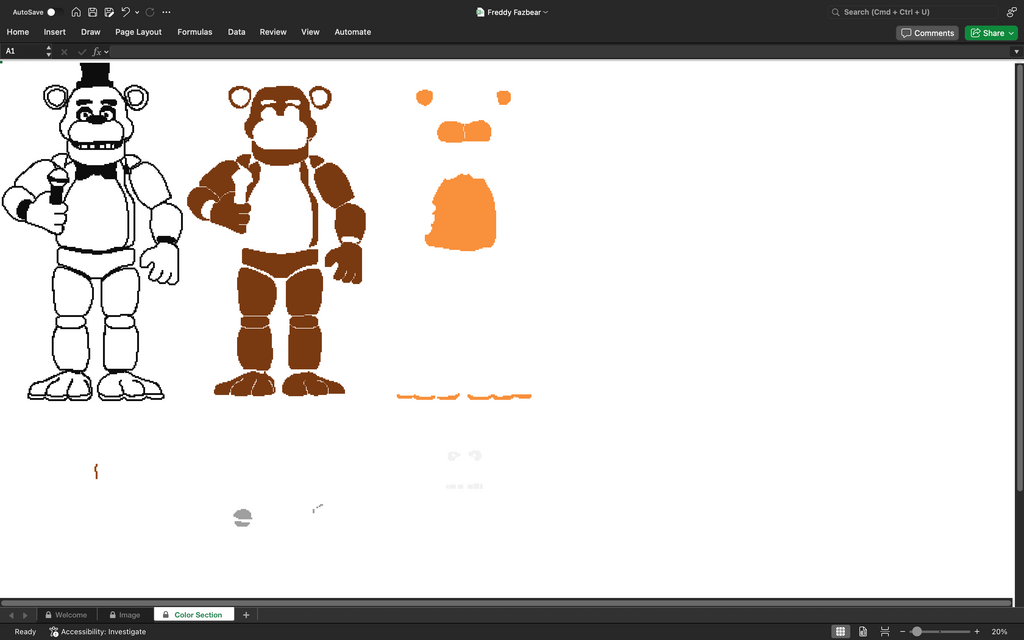Click the Ready status text
The width and height of the screenshot is (1024, 640).
pos(25,632)
